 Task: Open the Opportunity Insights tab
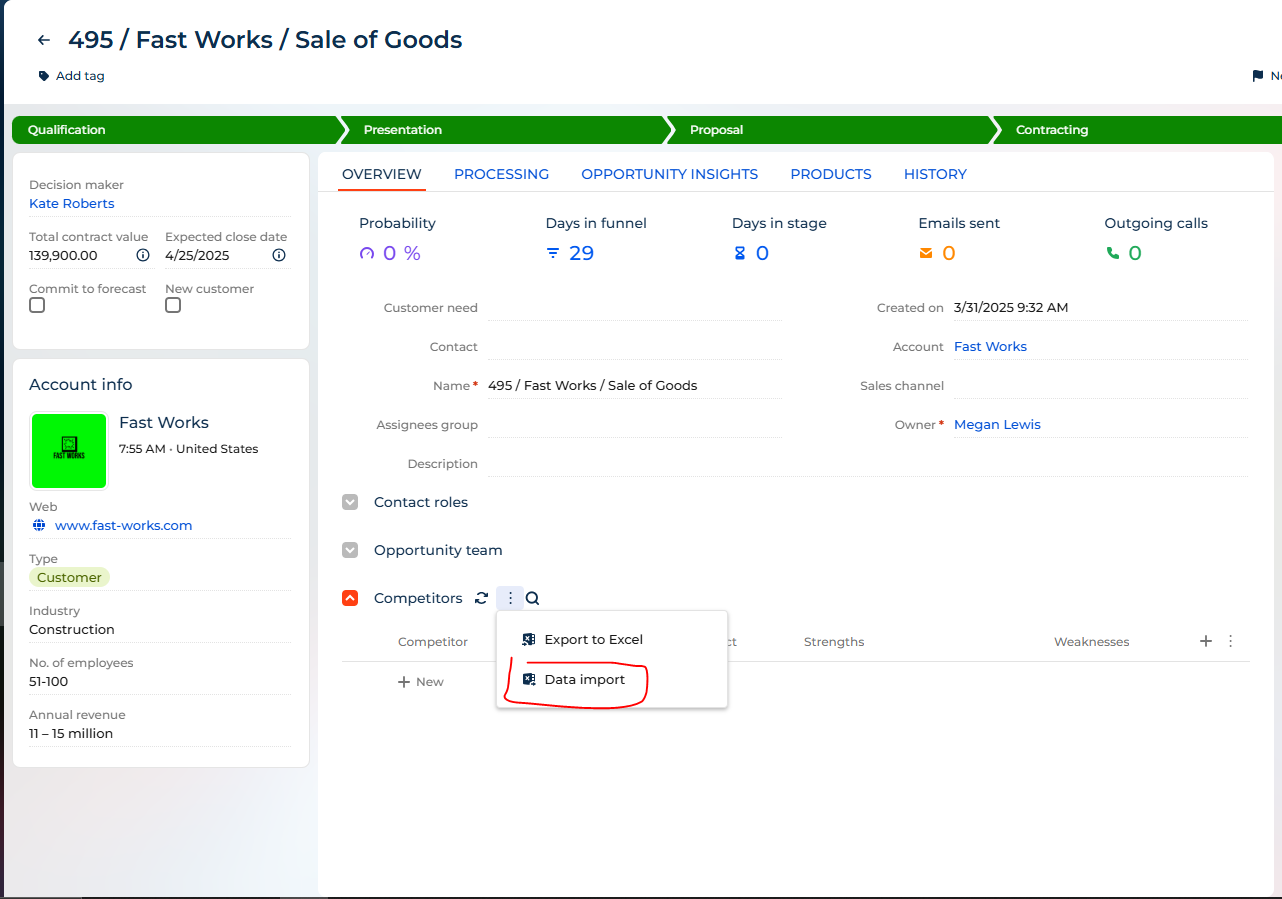point(670,174)
